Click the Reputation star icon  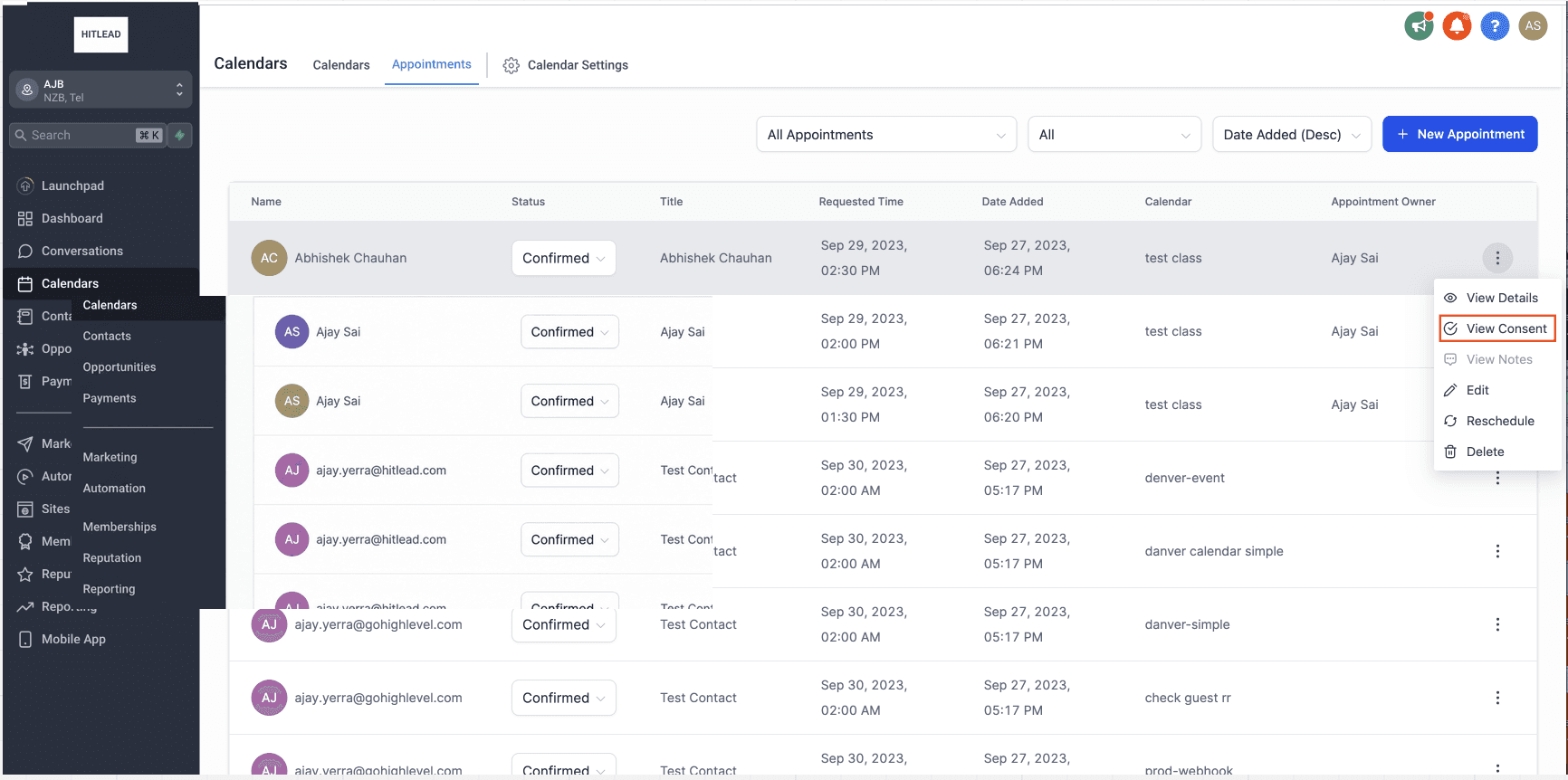[25, 574]
